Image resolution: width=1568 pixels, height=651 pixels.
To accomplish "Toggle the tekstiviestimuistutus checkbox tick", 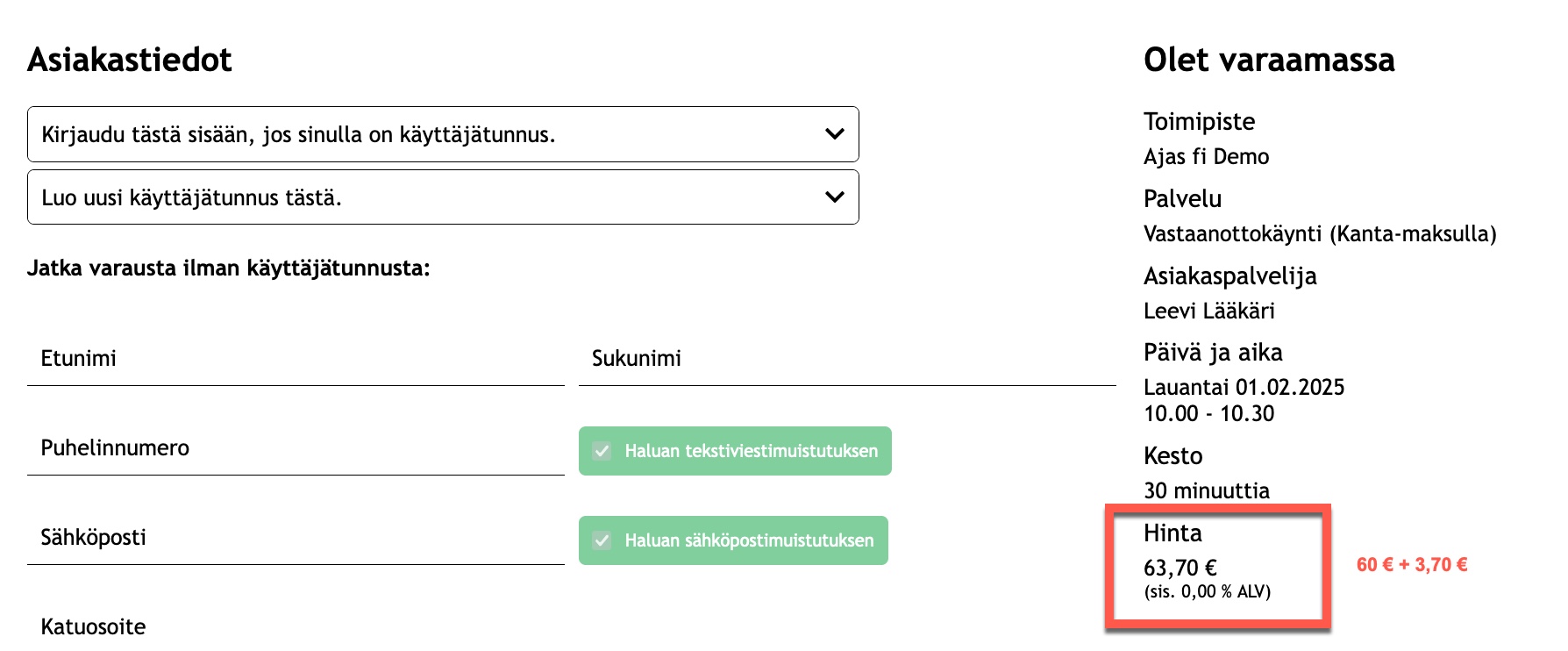I will 602,451.
